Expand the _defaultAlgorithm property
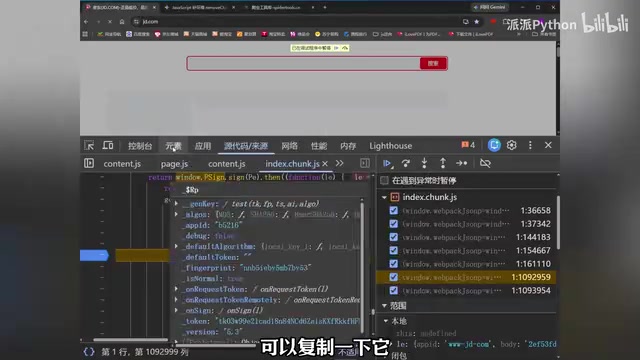 (x=176, y=246)
